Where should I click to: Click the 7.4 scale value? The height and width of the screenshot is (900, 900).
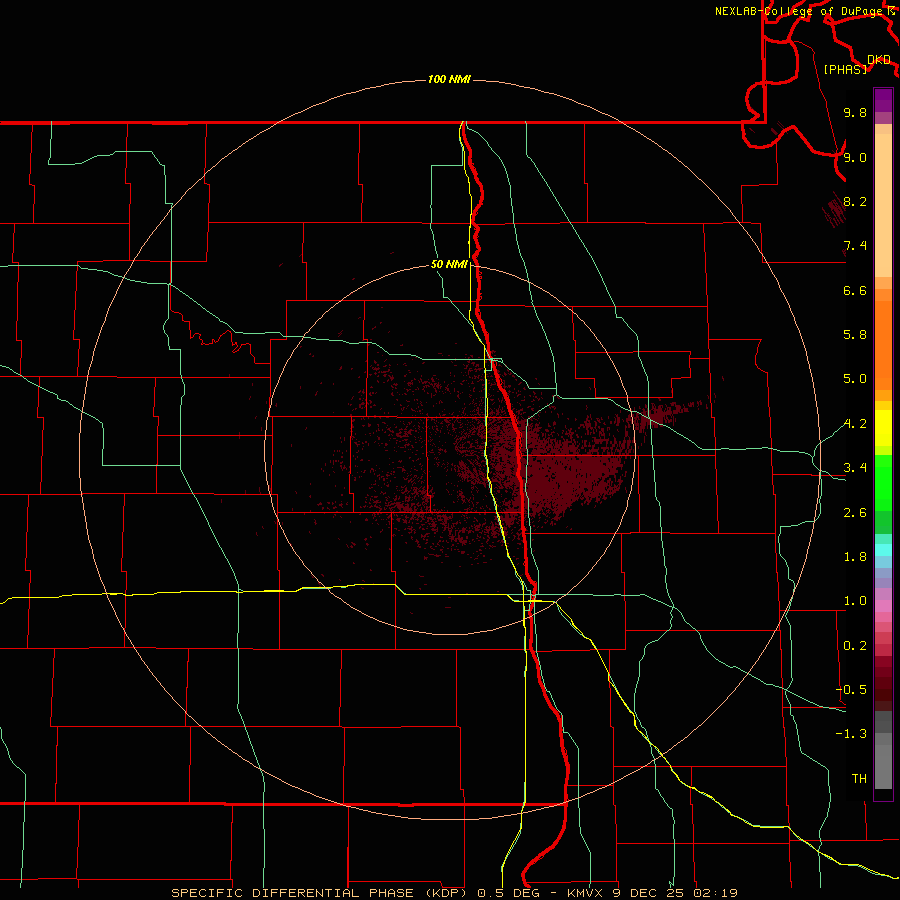point(855,246)
